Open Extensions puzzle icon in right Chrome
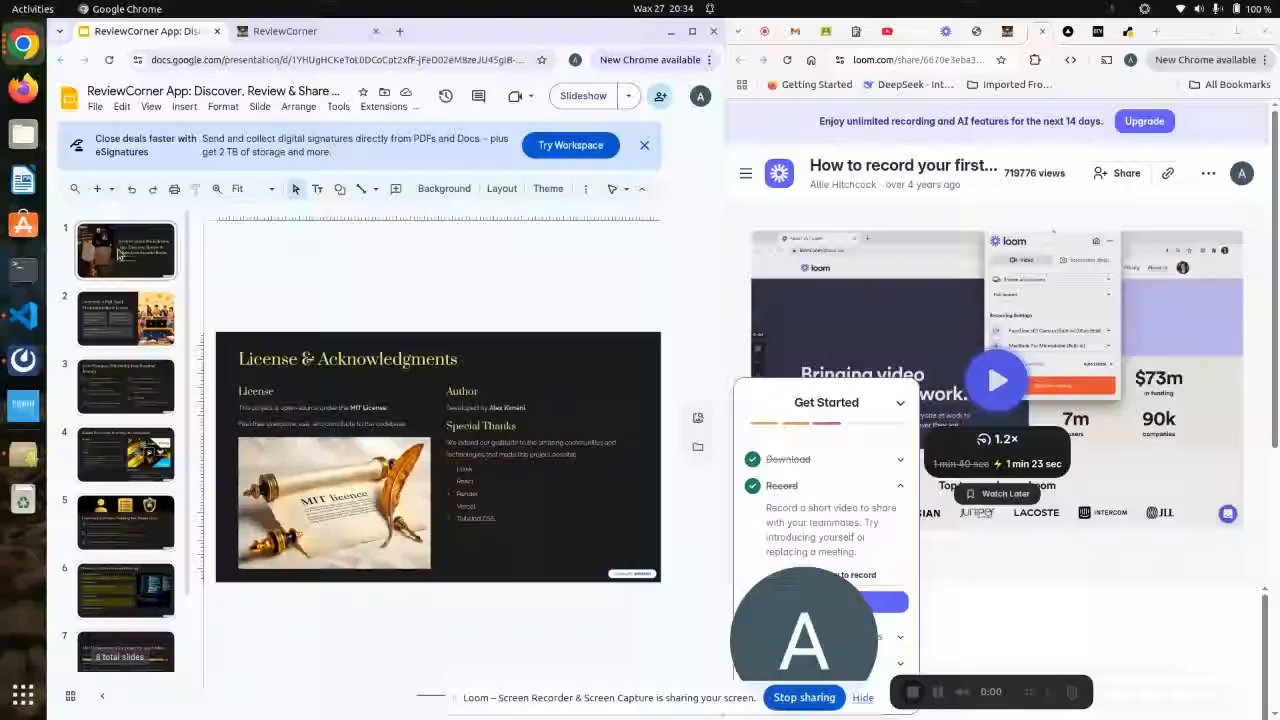The height and width of the screenshot is (720, 1280). (x=1035, y=60)
